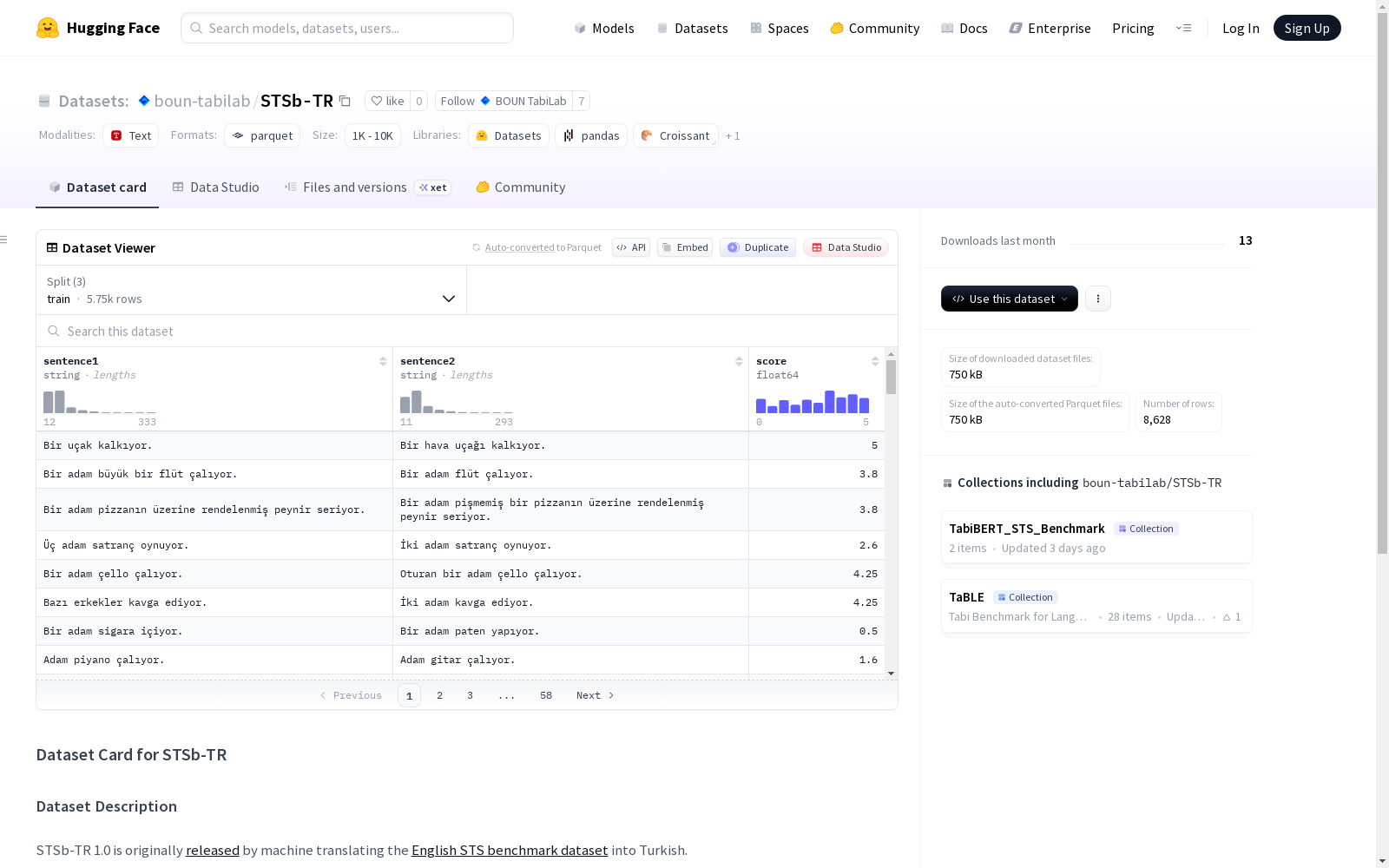Open the boun-tabilab organization link
Screen dimensions: 1389x868
point(202,101)
